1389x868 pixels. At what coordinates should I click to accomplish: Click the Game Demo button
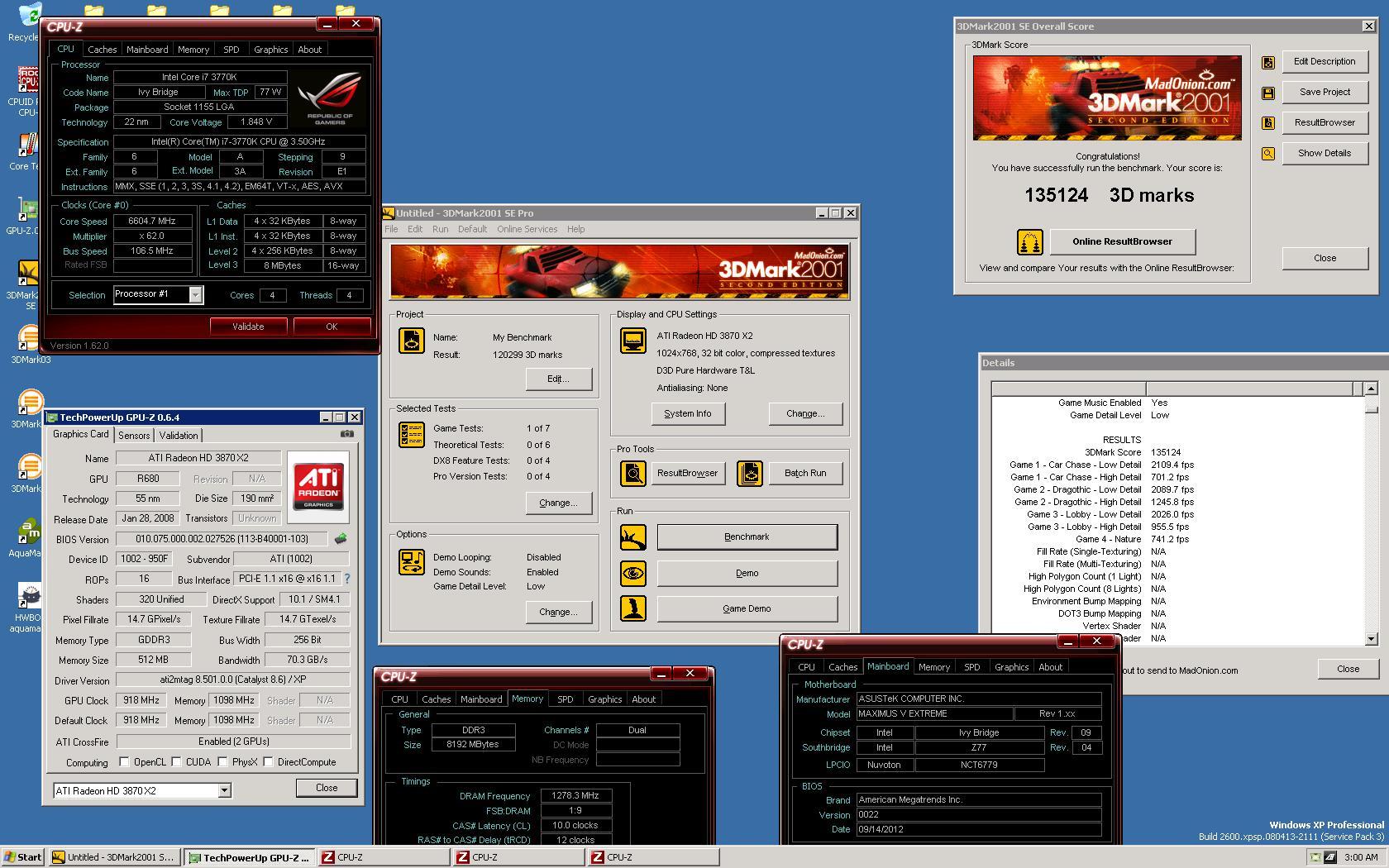coord(747,608)
